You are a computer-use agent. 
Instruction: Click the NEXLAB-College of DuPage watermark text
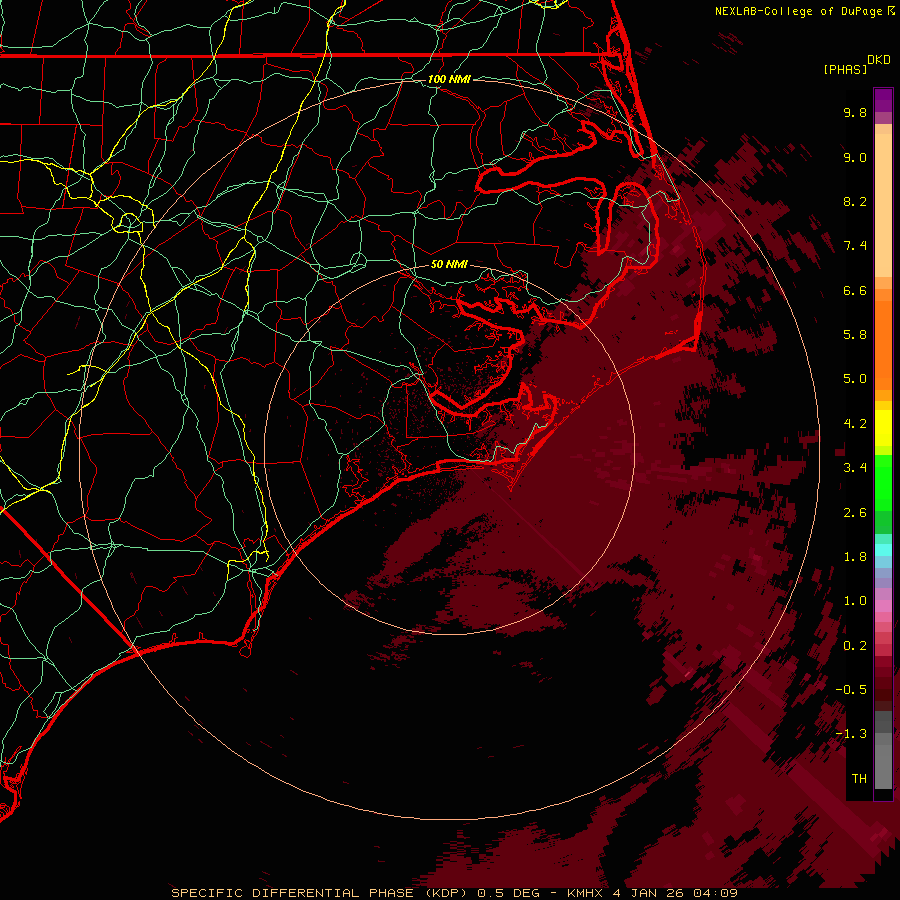(x=798, y=11)
